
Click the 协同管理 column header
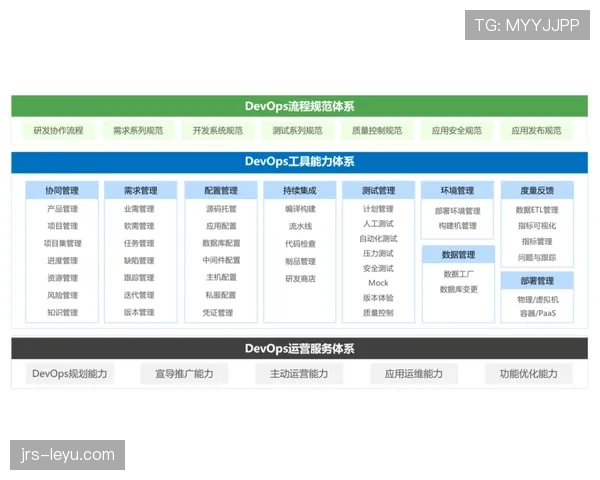(62, 190)
